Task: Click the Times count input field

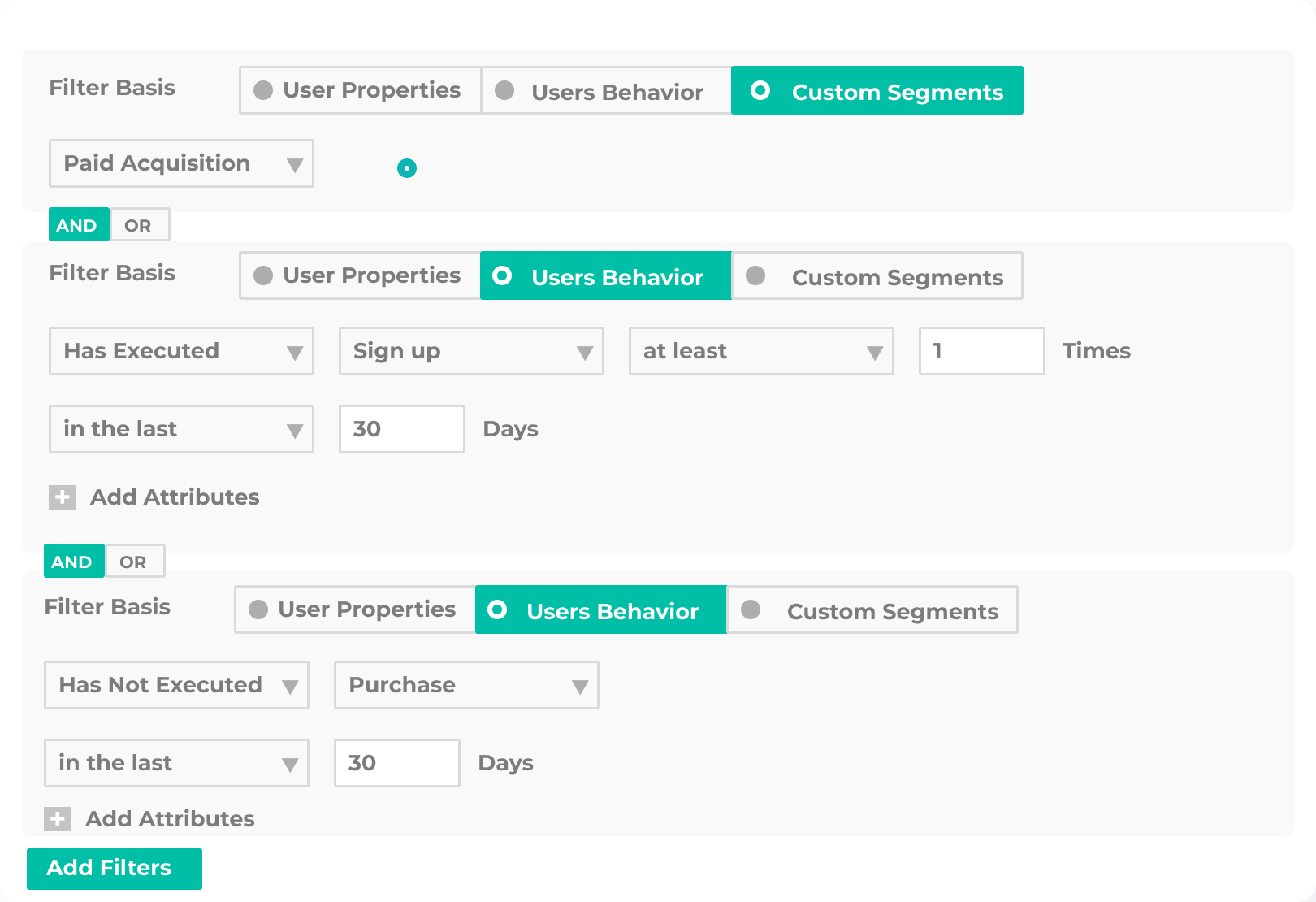Action: [x=981, y=351]
